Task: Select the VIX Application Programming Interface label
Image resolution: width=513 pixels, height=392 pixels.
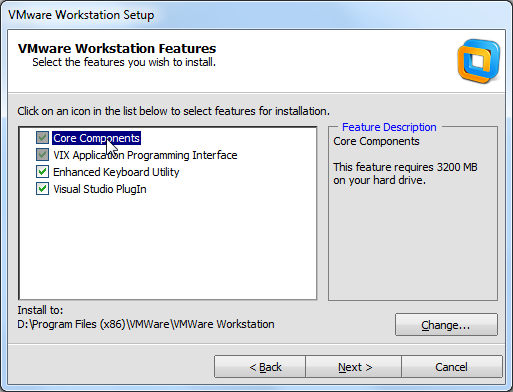Action: click(x=145, y=155)
